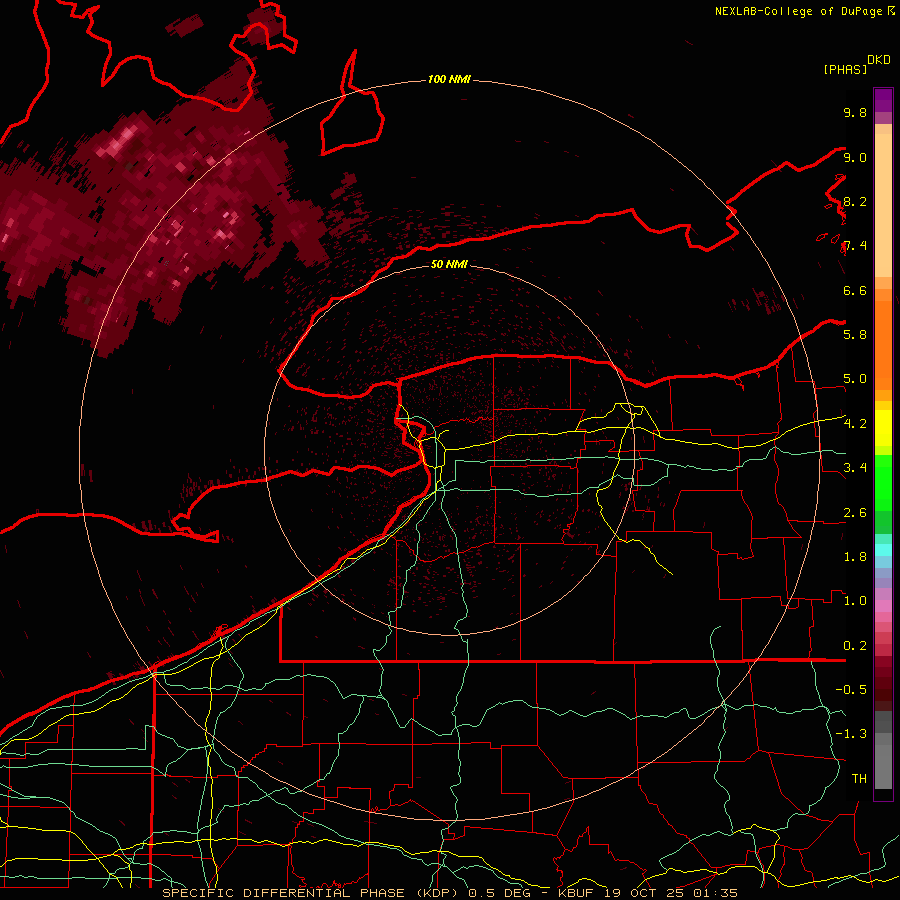Screen dimensions: 900x900
Task: Click the -1.3 scale value
Action: tap(851, 734)
